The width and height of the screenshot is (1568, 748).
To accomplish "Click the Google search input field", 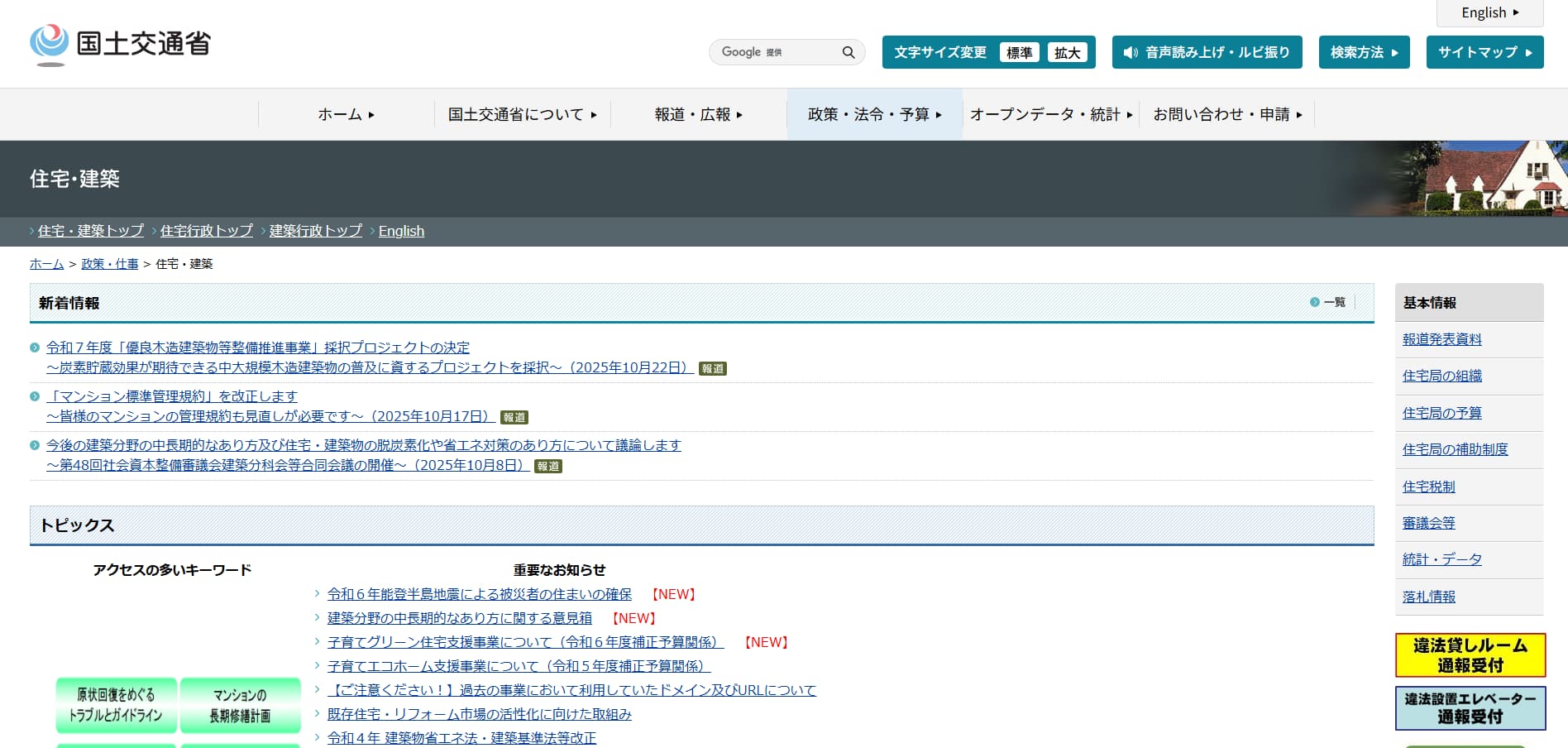I will click(773, 52).
